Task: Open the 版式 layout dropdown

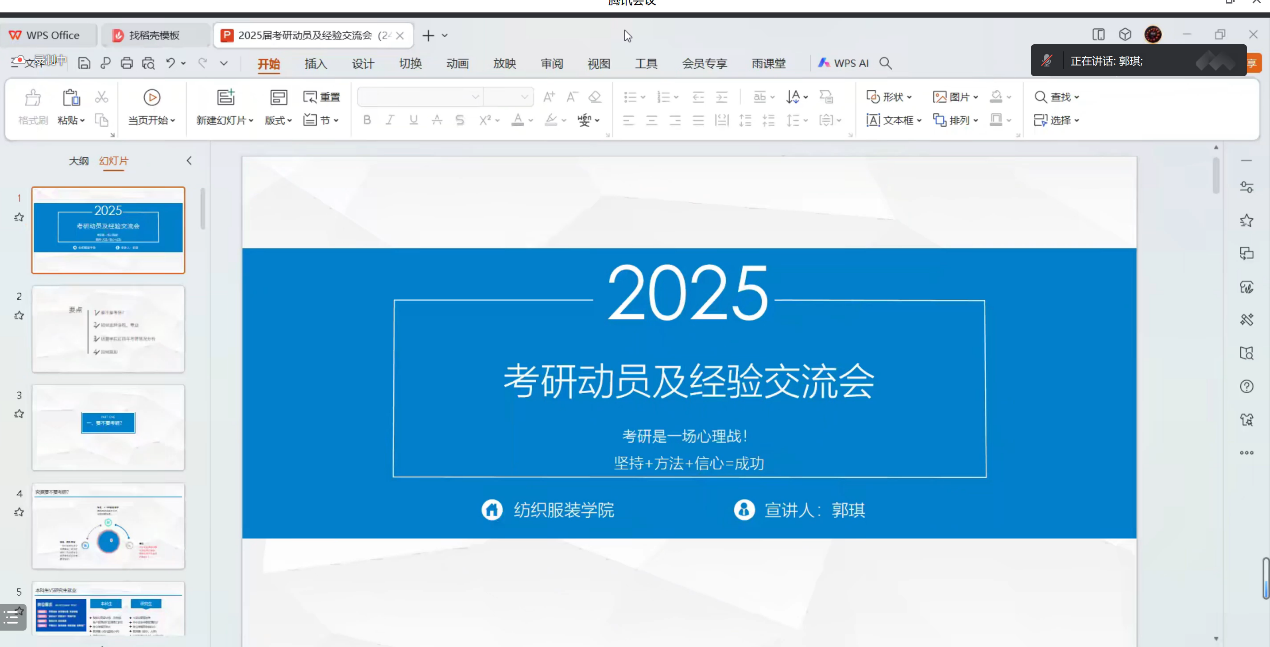Action: tap(278, 120)
